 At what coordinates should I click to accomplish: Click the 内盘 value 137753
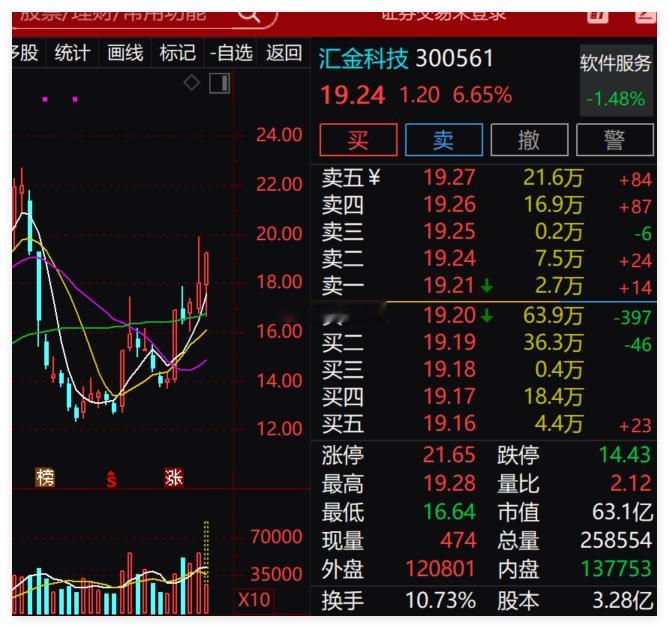click(616, 569)
